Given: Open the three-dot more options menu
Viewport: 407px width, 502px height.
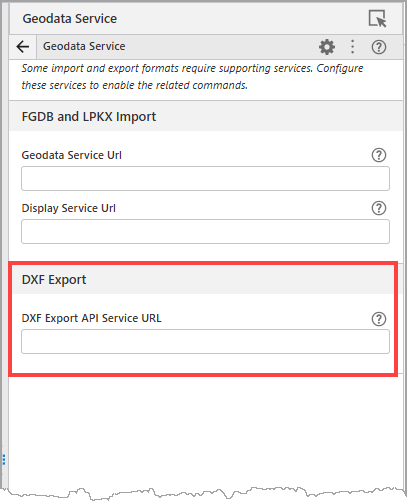Looking at the screenshot, I should click(x=352, y=47).
